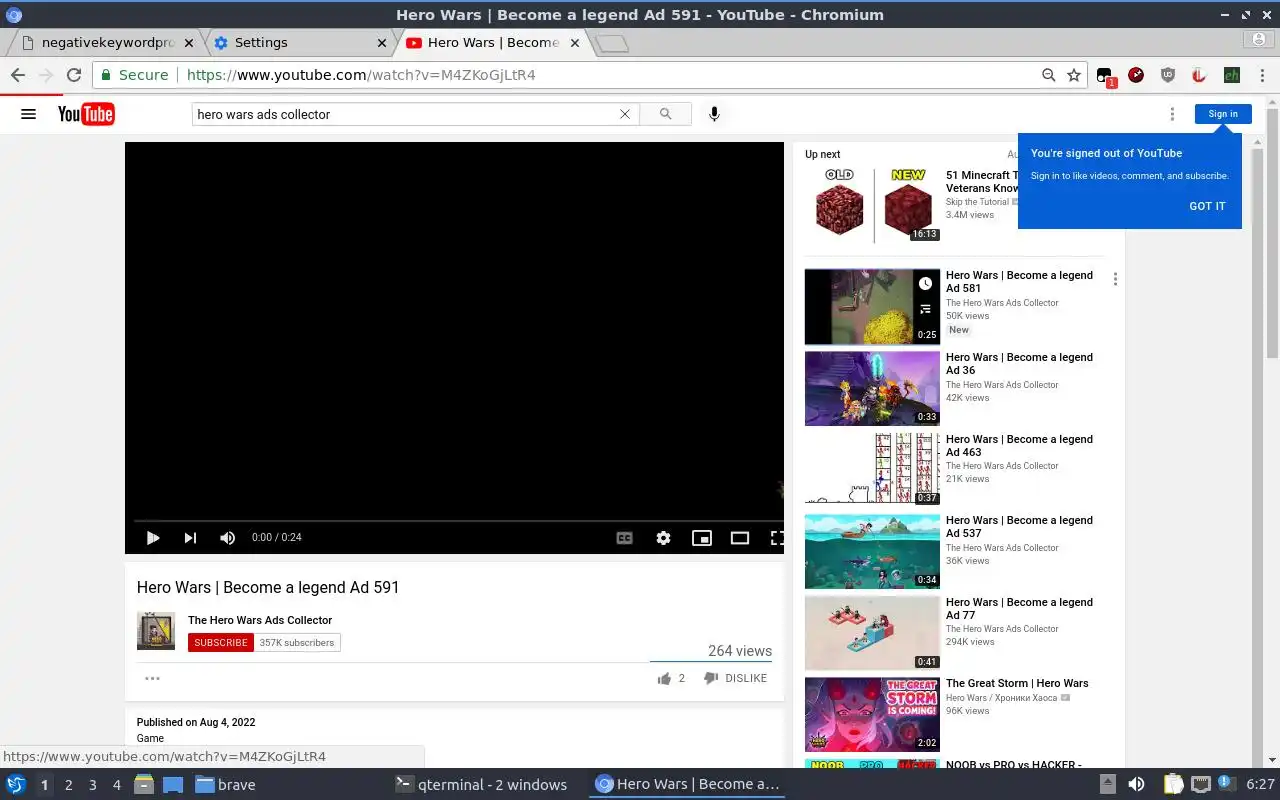Open a new browser tab

[612, 43]
